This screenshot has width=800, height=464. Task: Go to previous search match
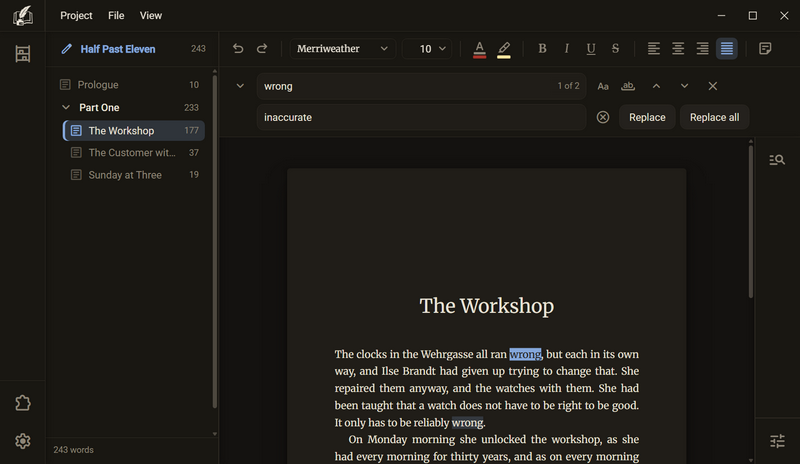657,86
